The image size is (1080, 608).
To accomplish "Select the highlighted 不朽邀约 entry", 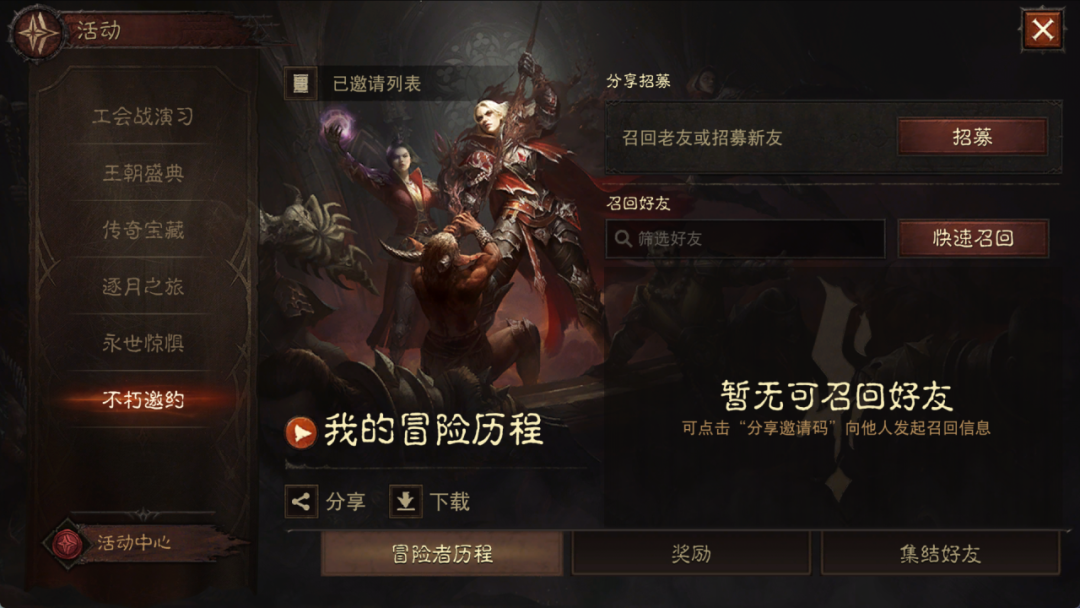I will (143, 399).
